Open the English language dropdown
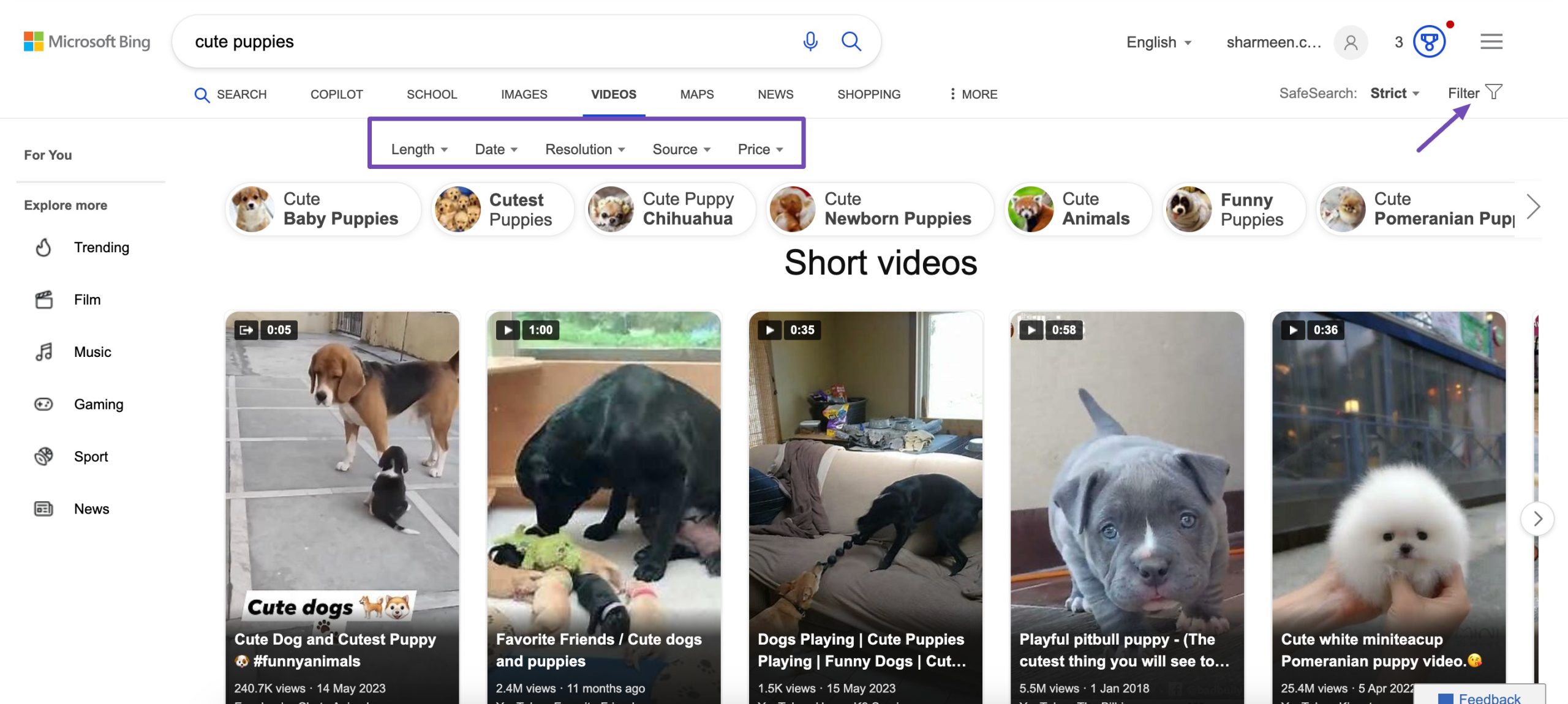The image size is (1568, 704). click(x=1159, y=42)
